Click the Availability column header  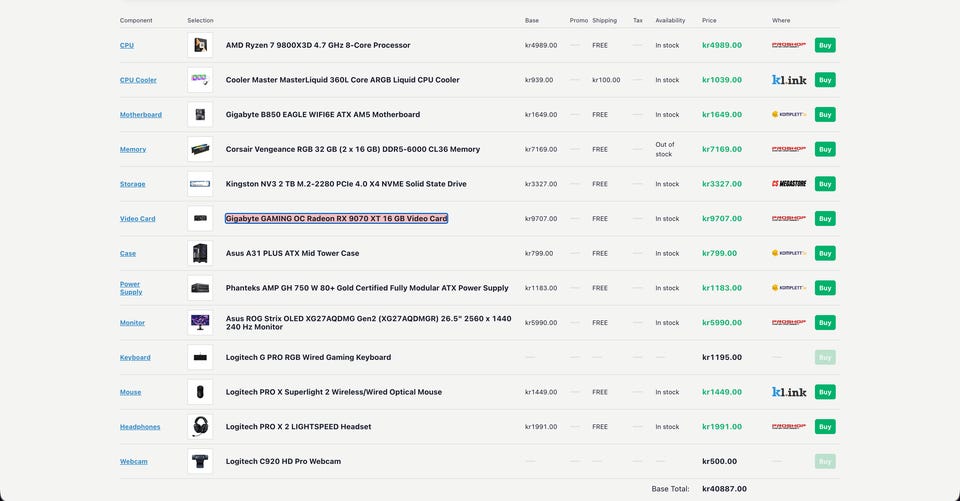pyautogui.click(x=670, y=21)
